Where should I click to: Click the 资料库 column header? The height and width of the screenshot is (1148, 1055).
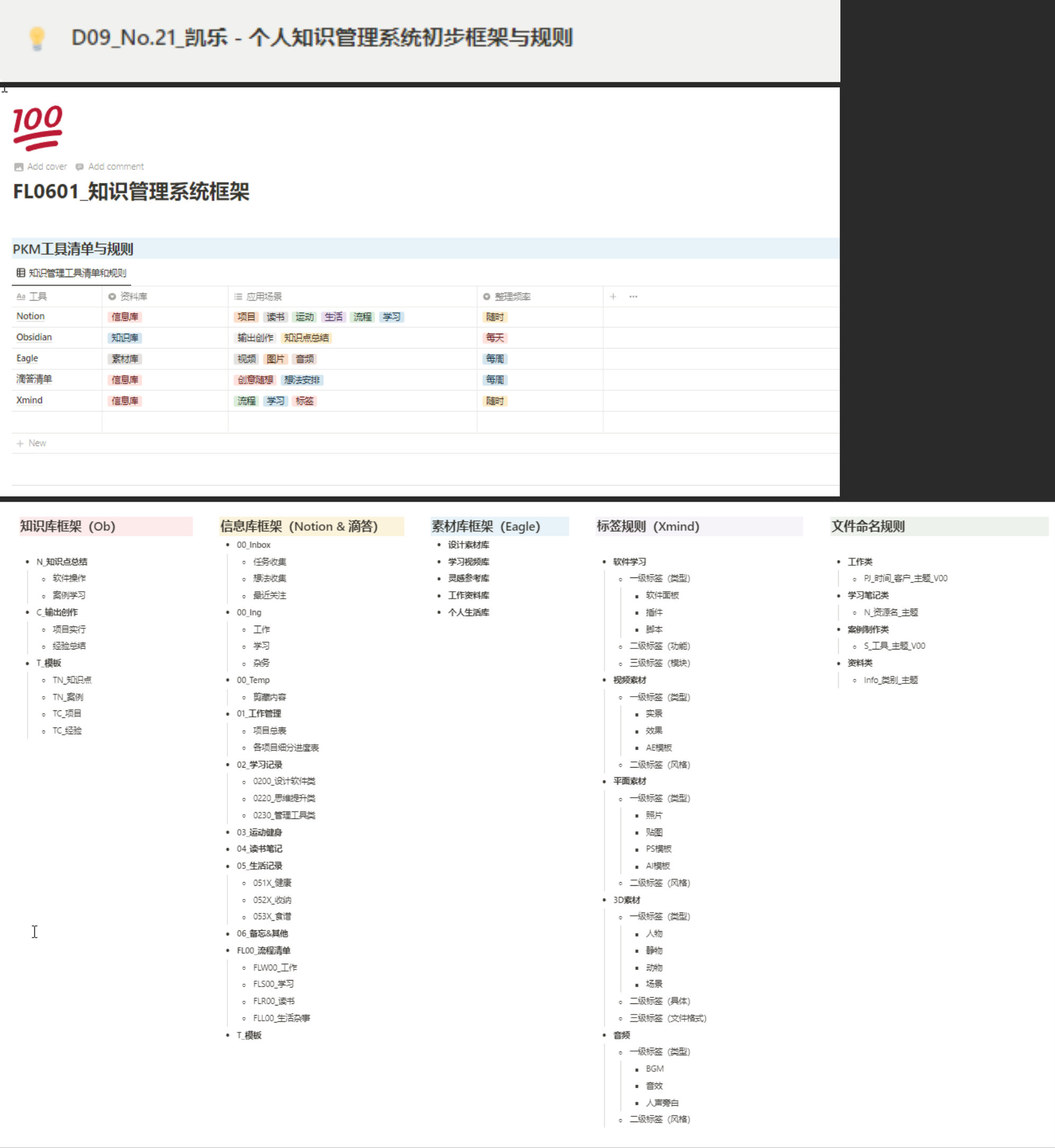(x=128, y=296)
